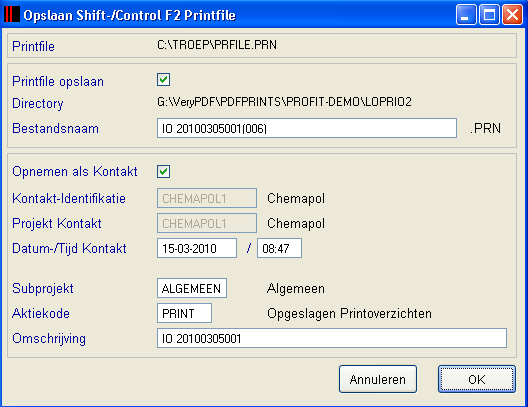Close the Opslaan Printfile dialog window
Viewport: 528px width, 407px height.
tap(513, 15)
